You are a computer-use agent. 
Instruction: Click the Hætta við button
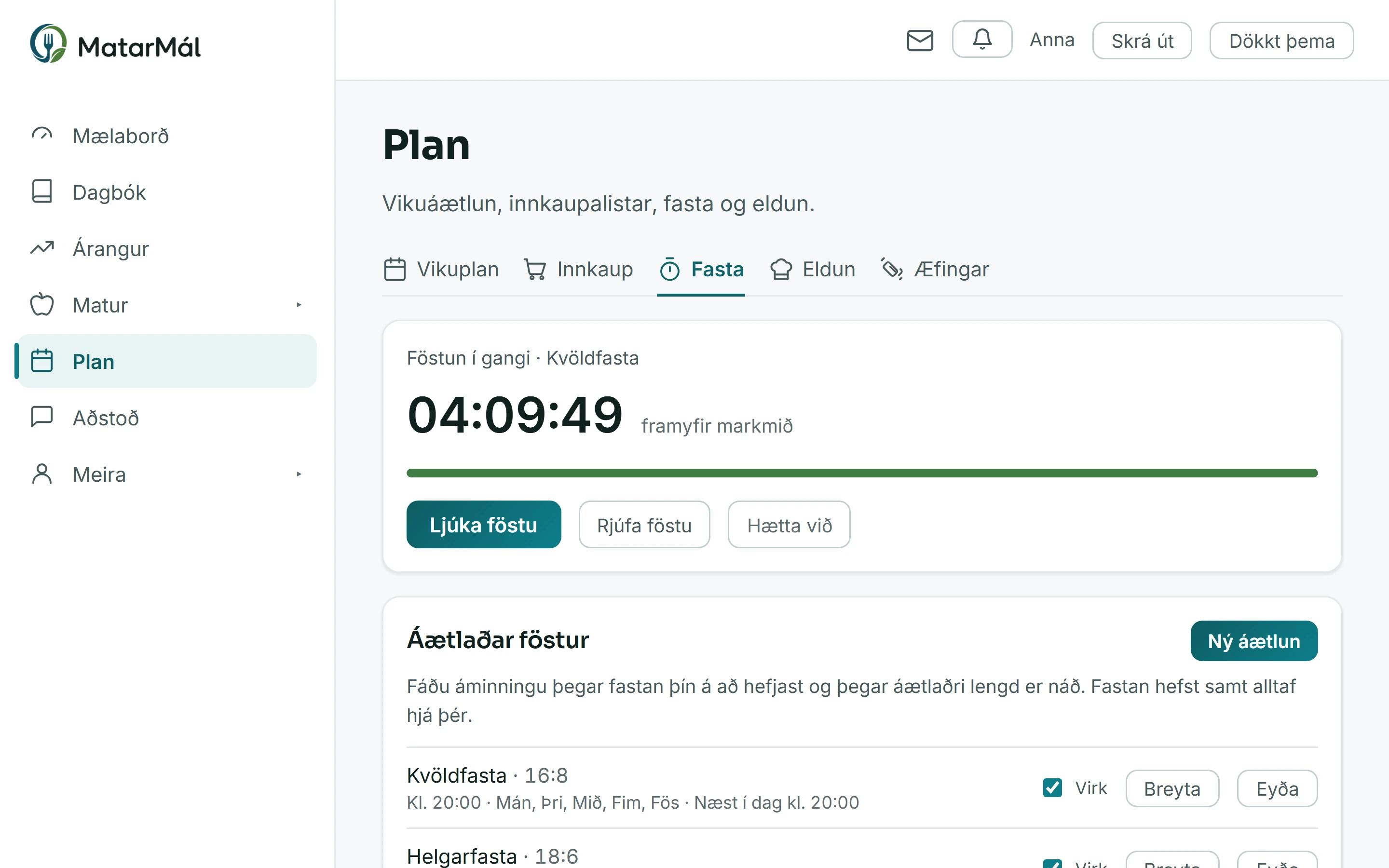tap(789, 525)
